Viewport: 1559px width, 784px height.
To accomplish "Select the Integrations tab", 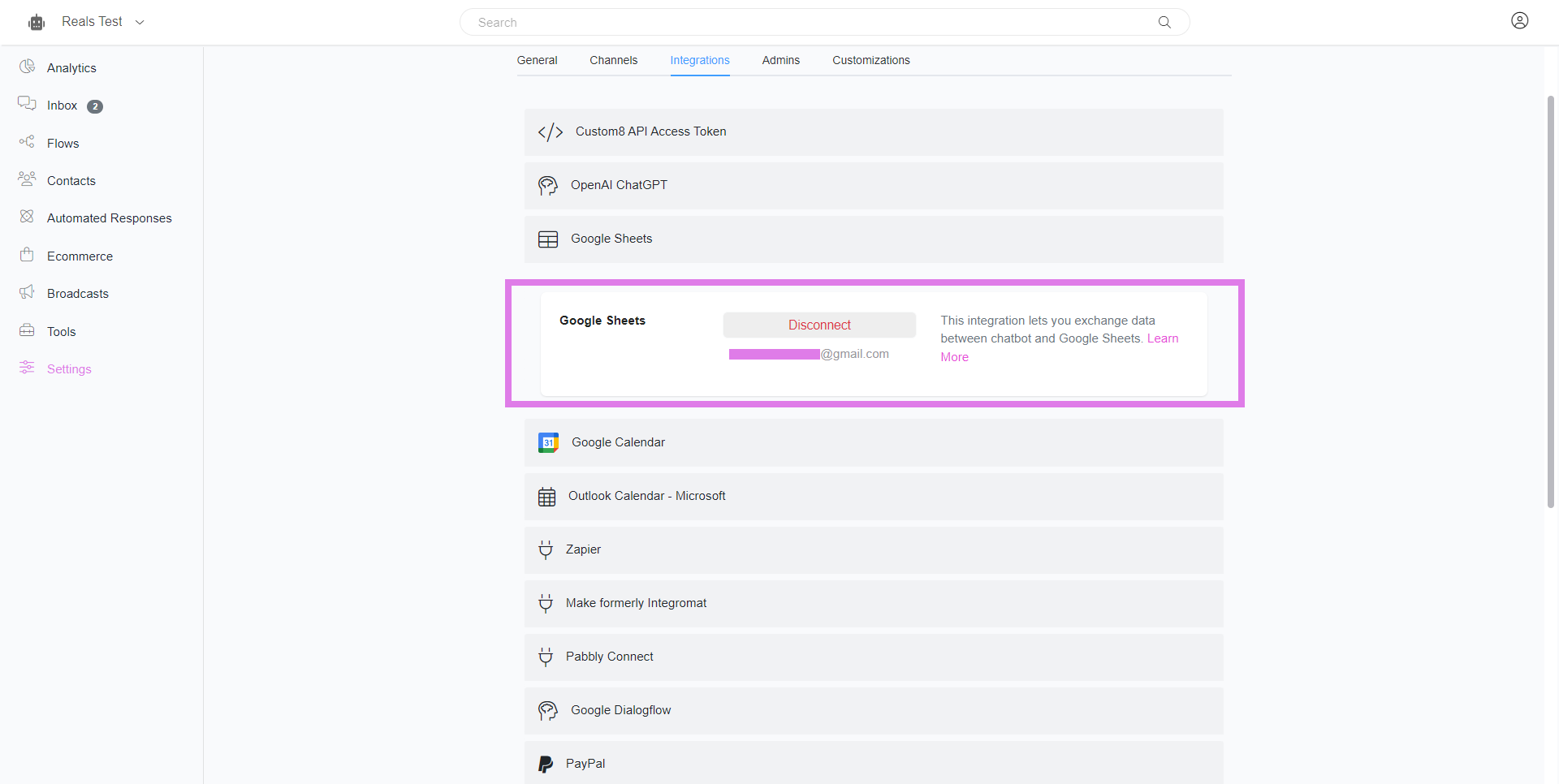I will point(700,60).
